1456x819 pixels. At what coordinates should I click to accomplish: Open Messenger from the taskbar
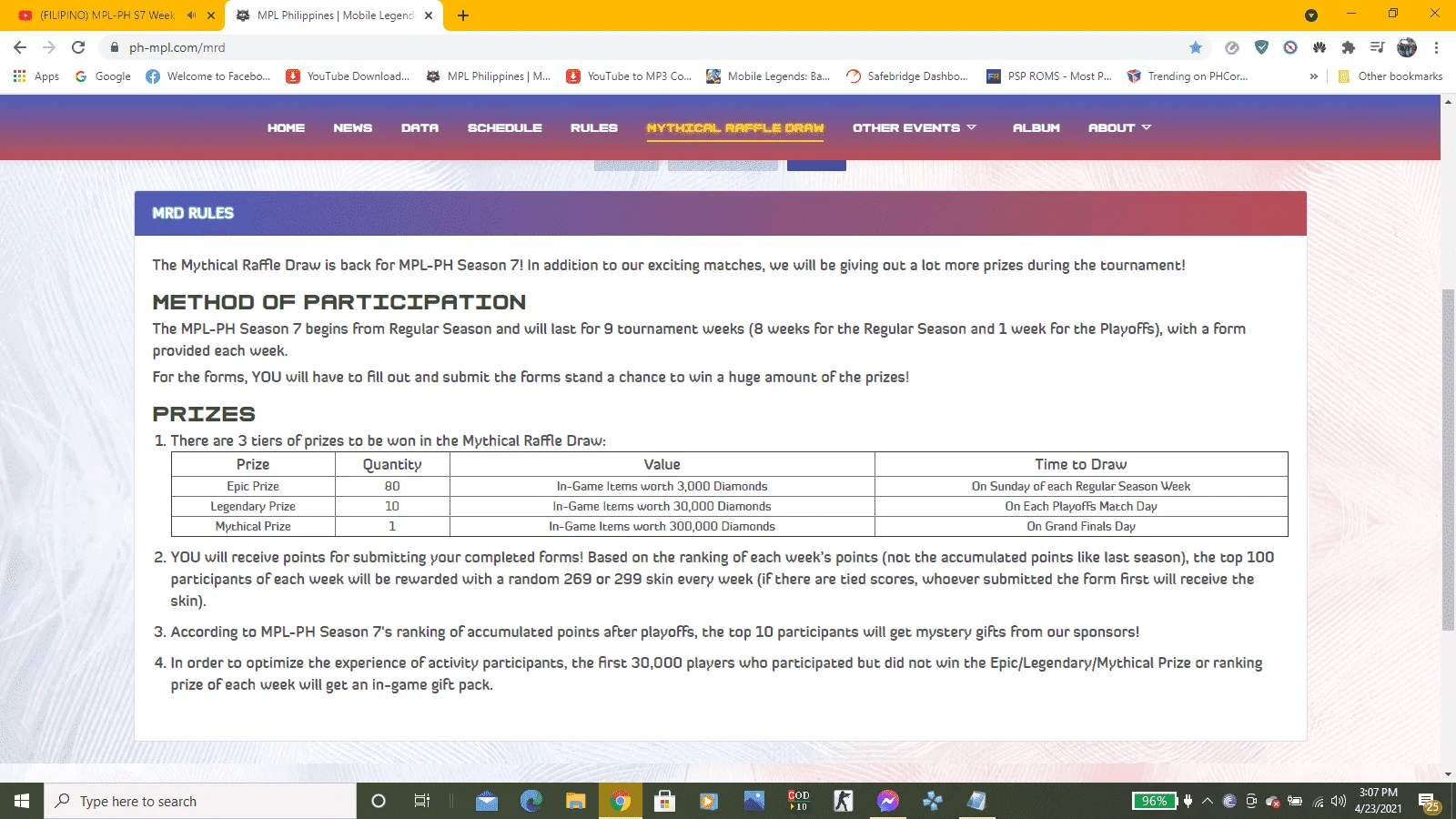pyautogui.click(x=887, y=801)
